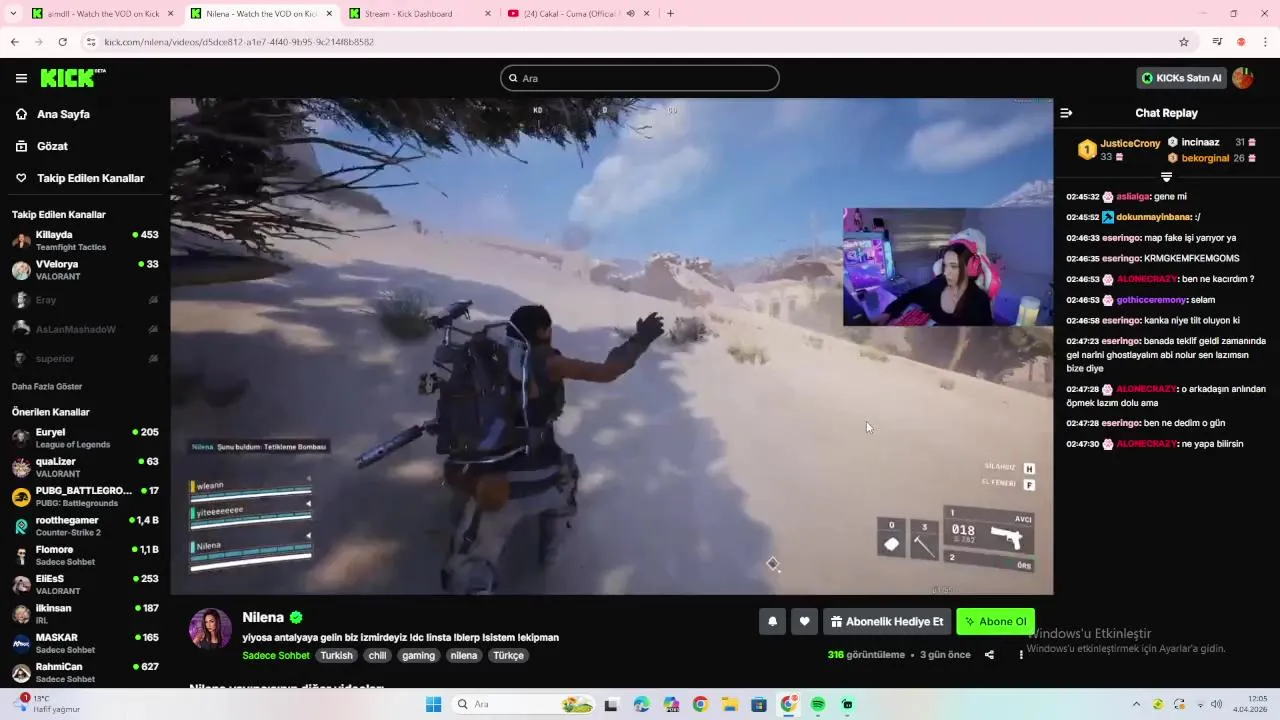Click Nilena streamer avatar
Screen dimensions: 1280x720
click(x=210, y=628)
